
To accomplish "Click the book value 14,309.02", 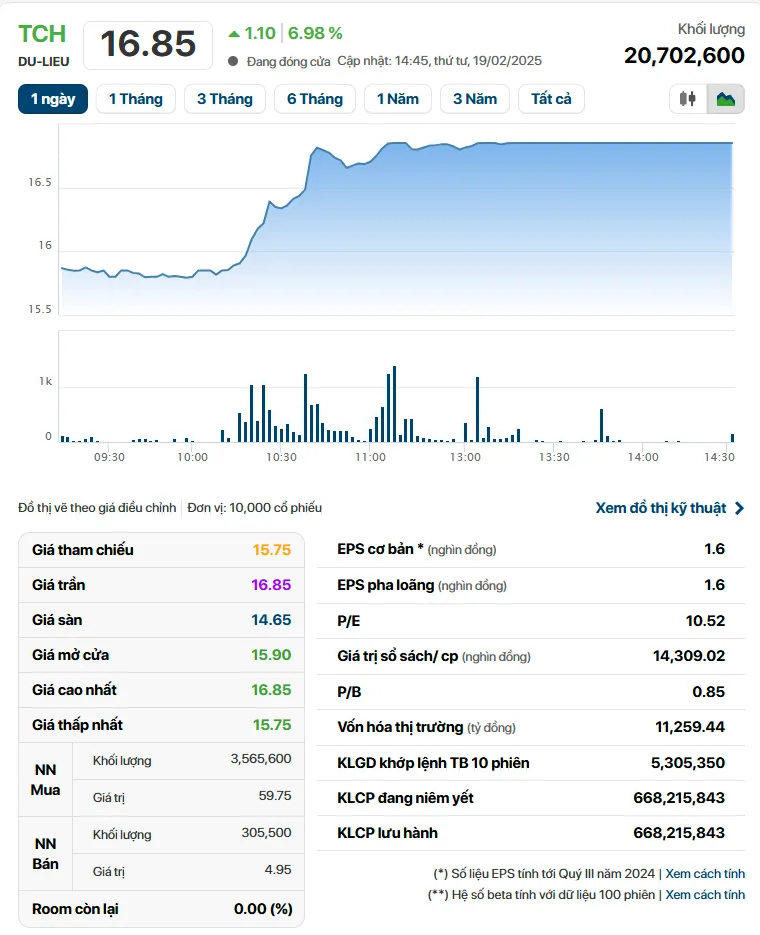I will (689, 656).
